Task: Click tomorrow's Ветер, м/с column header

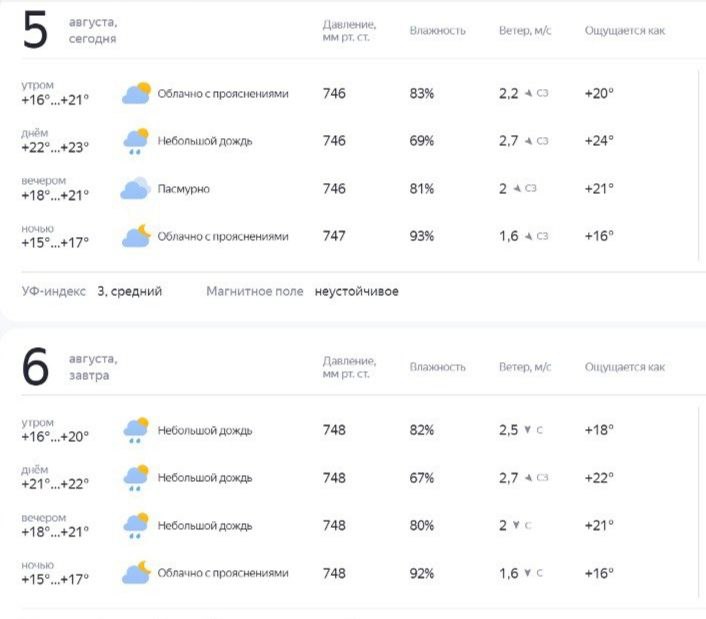Action: click(525, 367)
